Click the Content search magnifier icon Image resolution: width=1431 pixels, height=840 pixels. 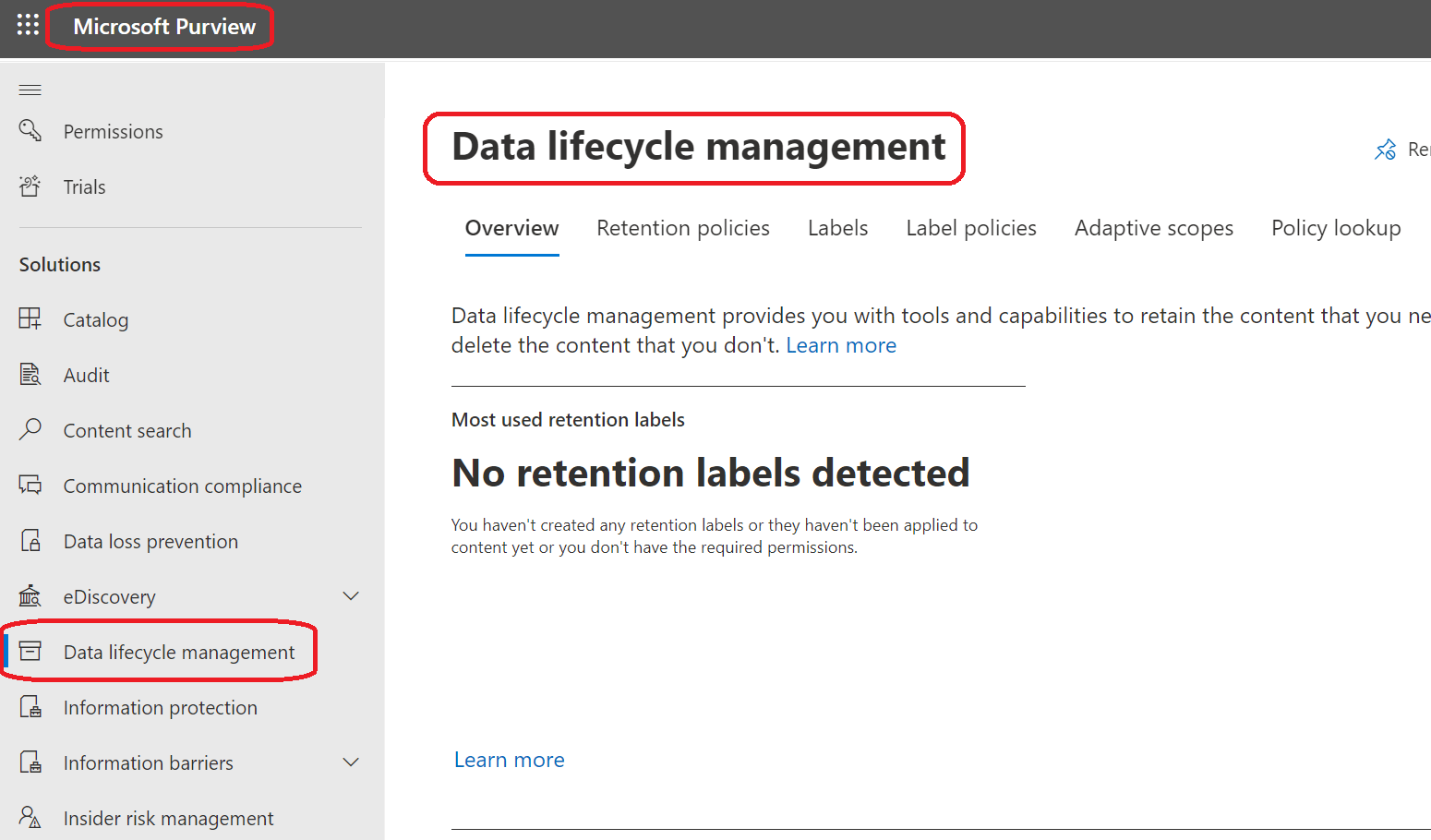30,430
